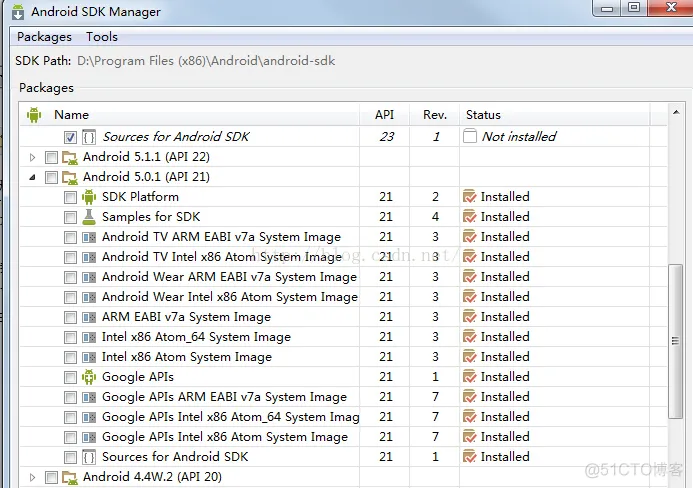Select the Intel x86 Atom System Image row
The width and height of the screenshot is (693, 488).
[343, 357]
